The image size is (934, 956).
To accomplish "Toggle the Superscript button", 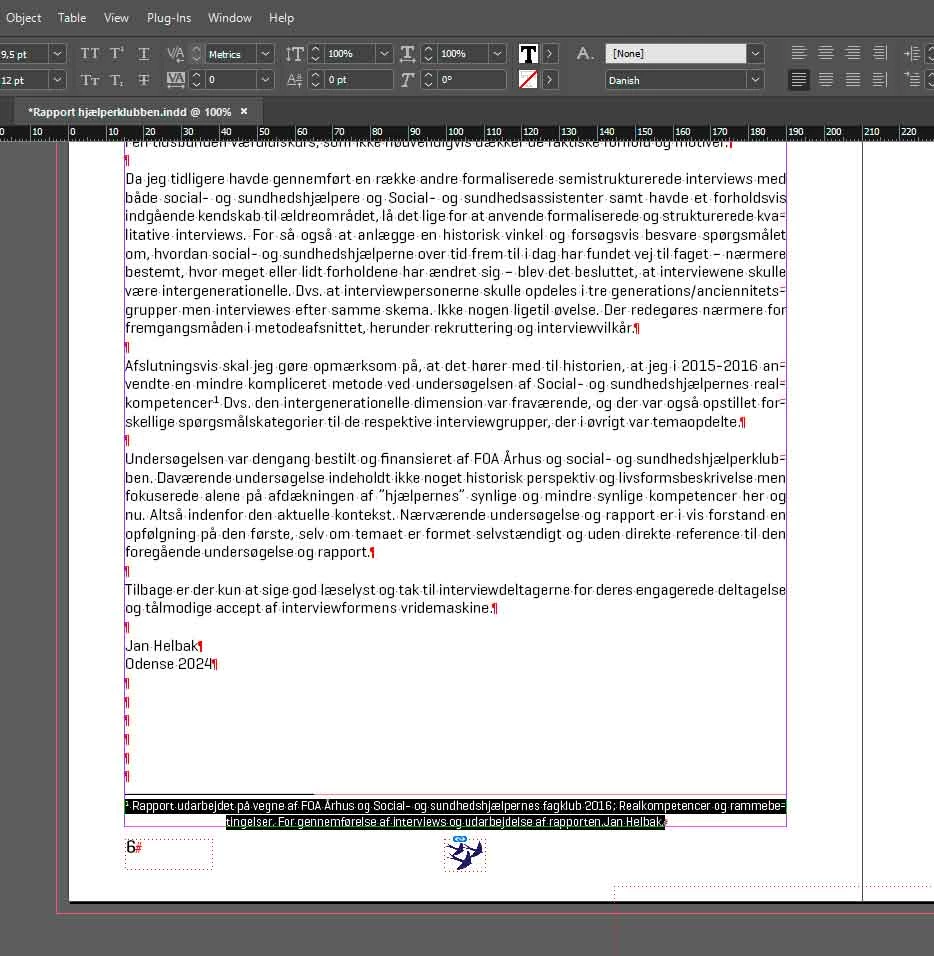I will (x=116, y=54).
